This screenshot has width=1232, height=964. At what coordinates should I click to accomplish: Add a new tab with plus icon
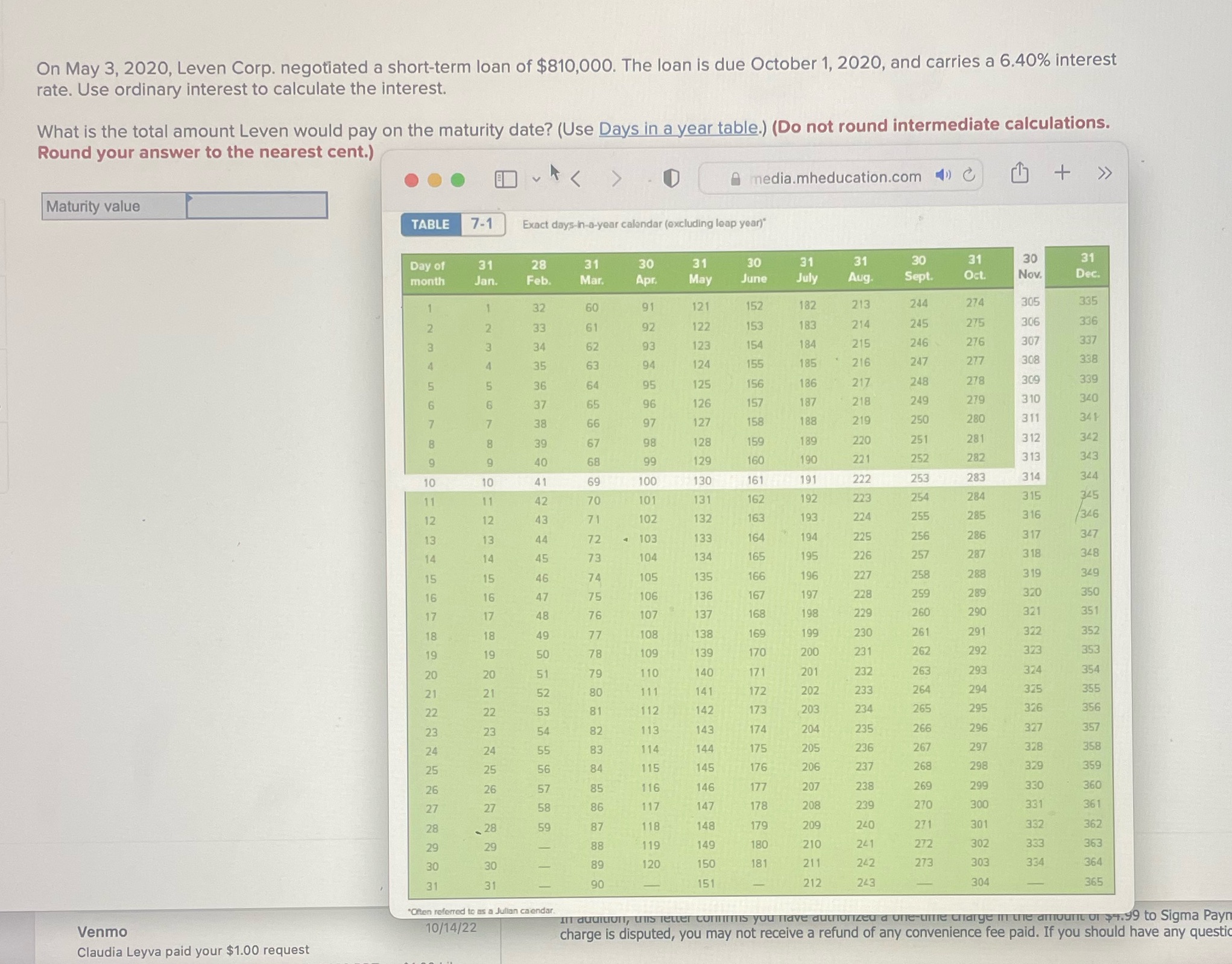pyautogui.click(x=1062, y=173)
